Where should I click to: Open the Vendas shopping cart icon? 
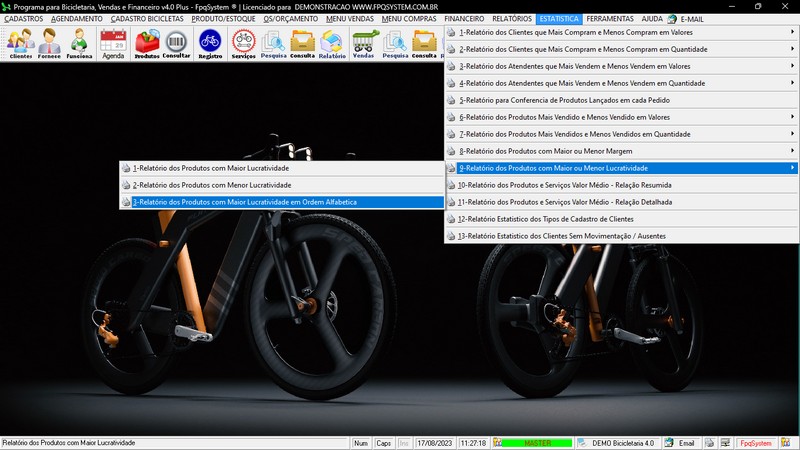tap(364, 43)
